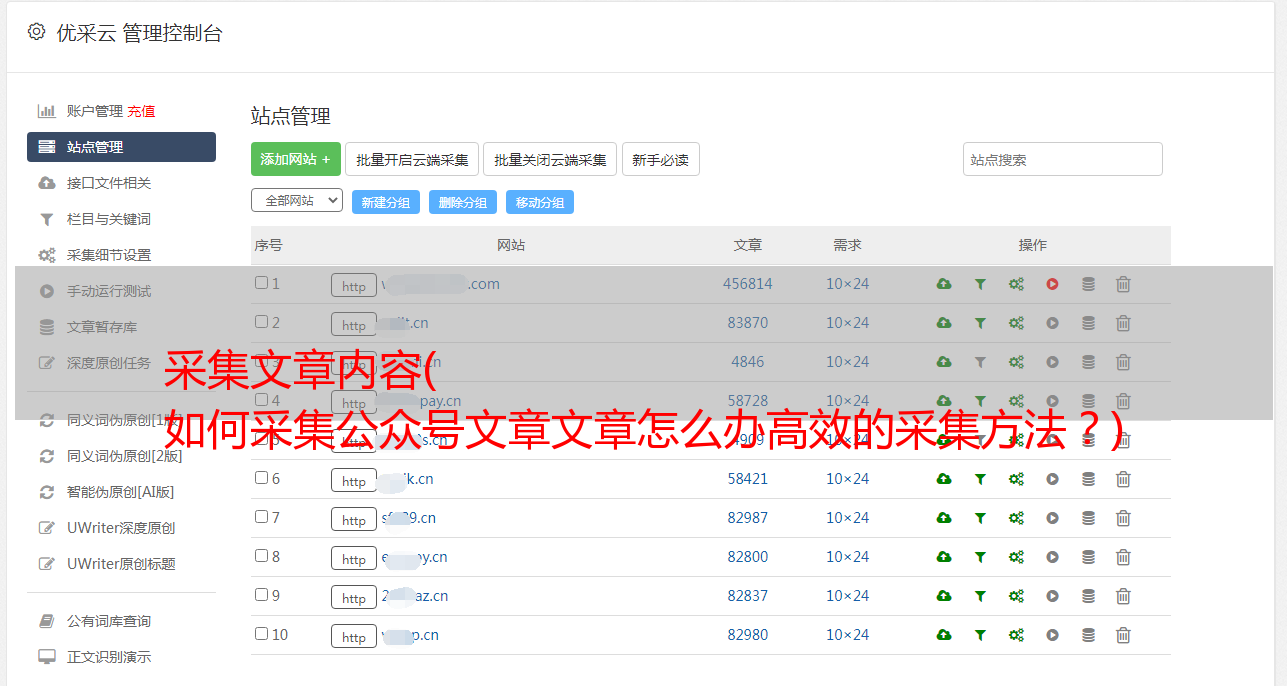Click the filter icon in row 7
This screenshot has width=1287, height=686.
980,518
